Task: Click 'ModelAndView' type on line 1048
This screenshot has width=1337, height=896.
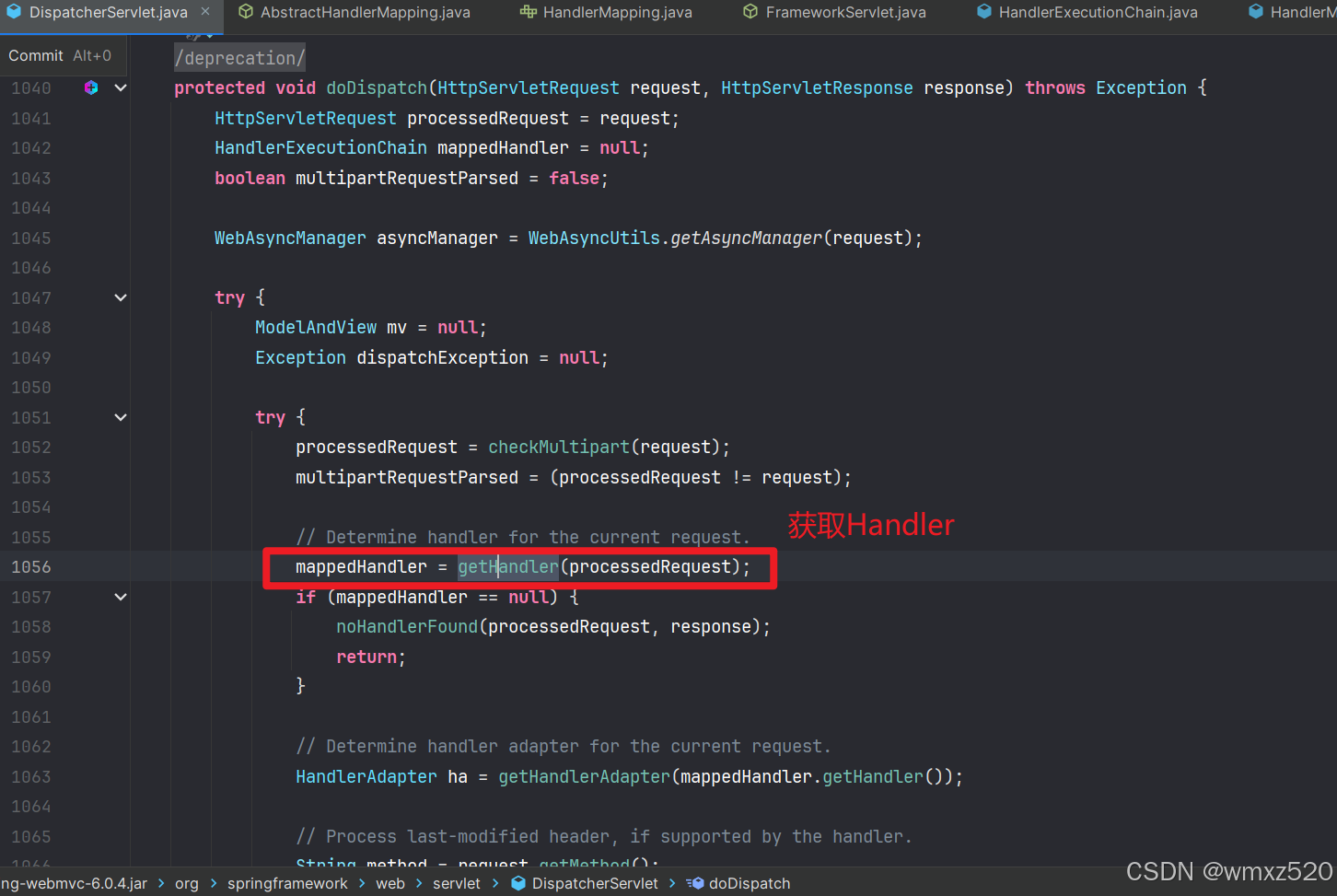Action: [x=316, y=327]
